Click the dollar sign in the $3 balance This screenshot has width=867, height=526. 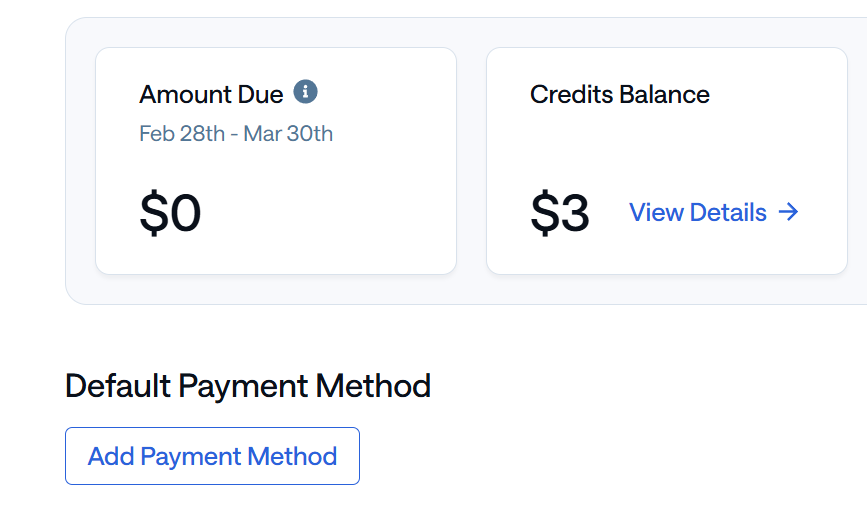tap(545, 213)
